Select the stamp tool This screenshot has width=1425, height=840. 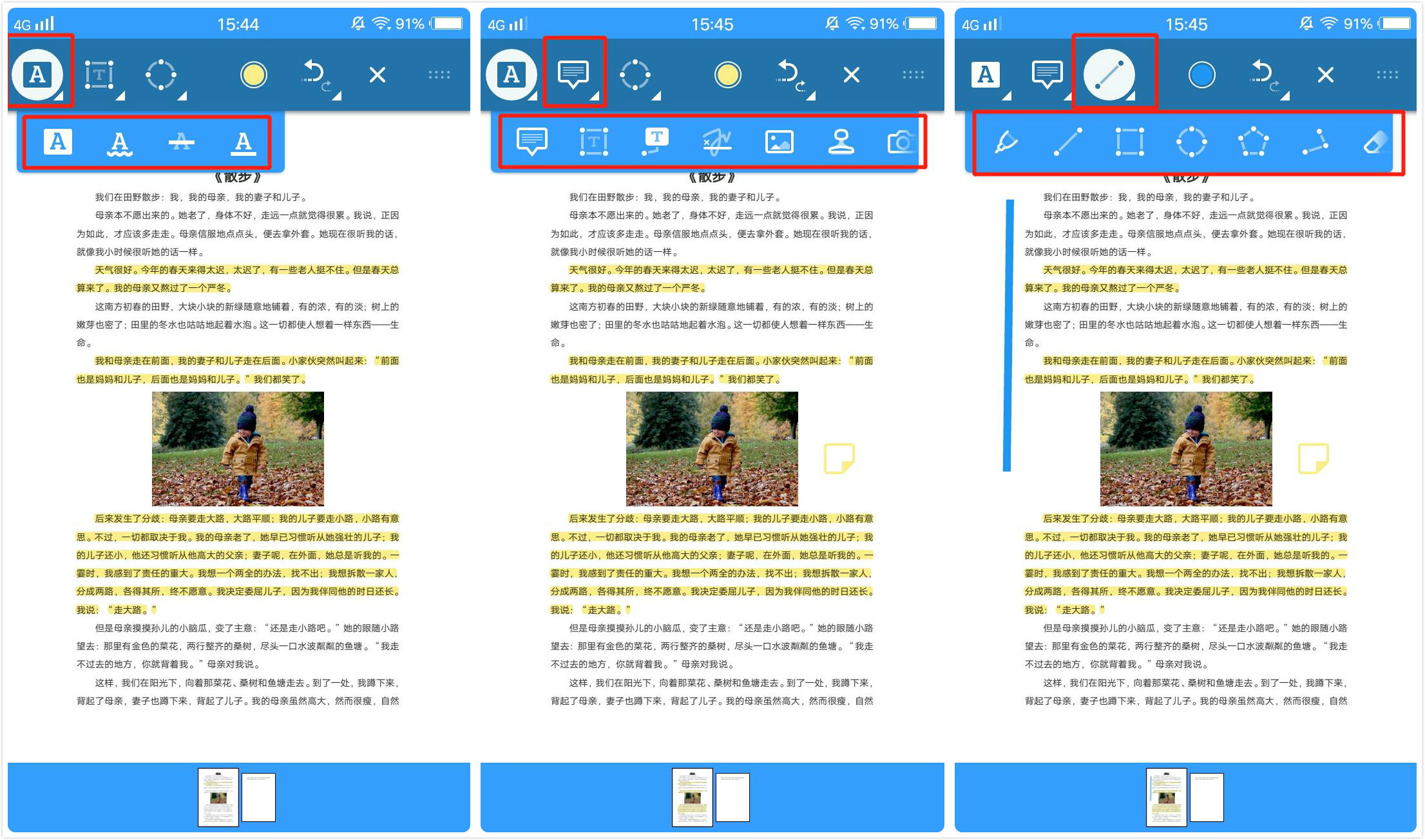[x=841, y=141]
